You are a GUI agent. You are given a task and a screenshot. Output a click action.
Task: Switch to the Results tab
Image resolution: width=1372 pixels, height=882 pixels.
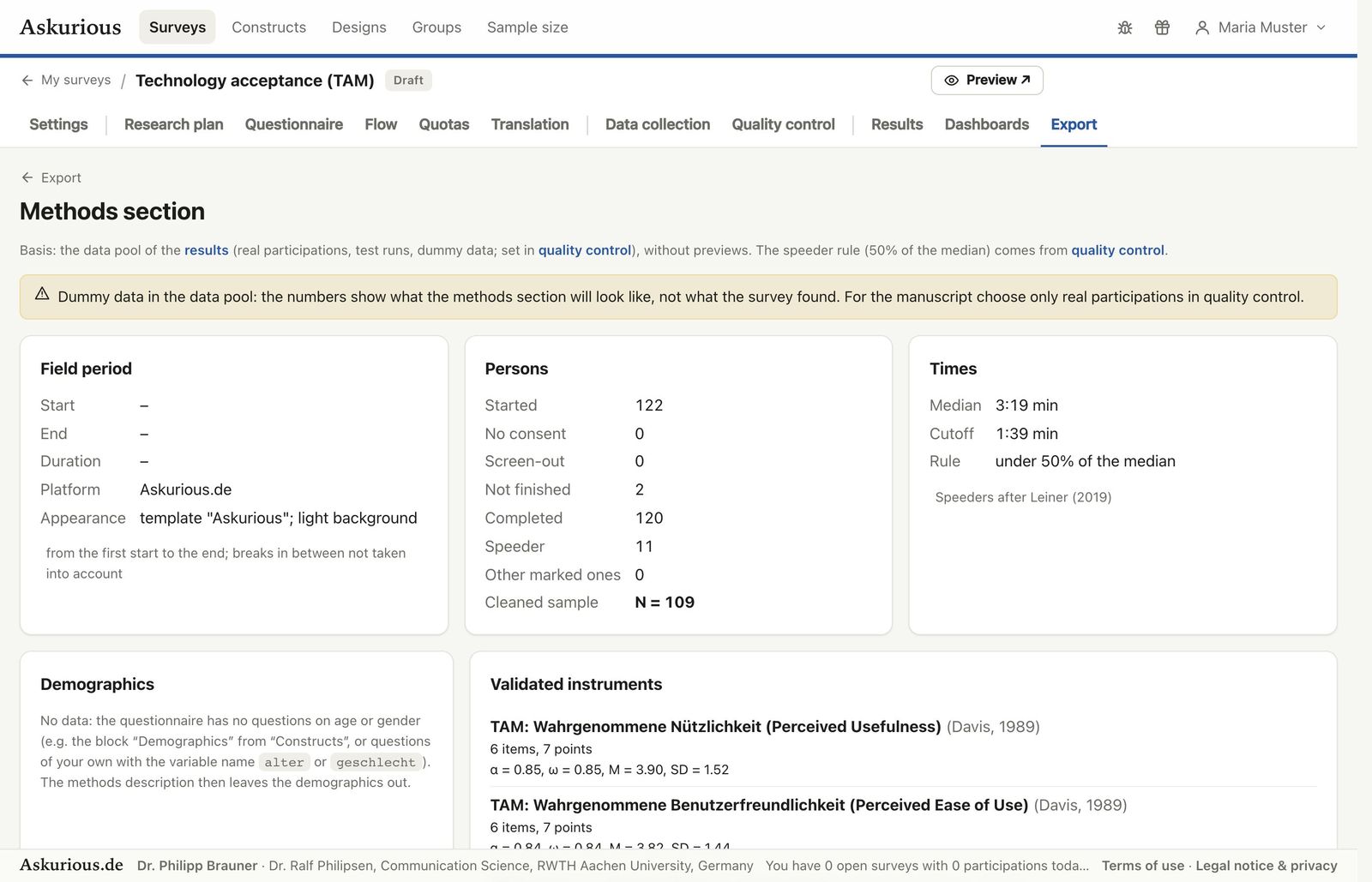(x=897, y=124)
